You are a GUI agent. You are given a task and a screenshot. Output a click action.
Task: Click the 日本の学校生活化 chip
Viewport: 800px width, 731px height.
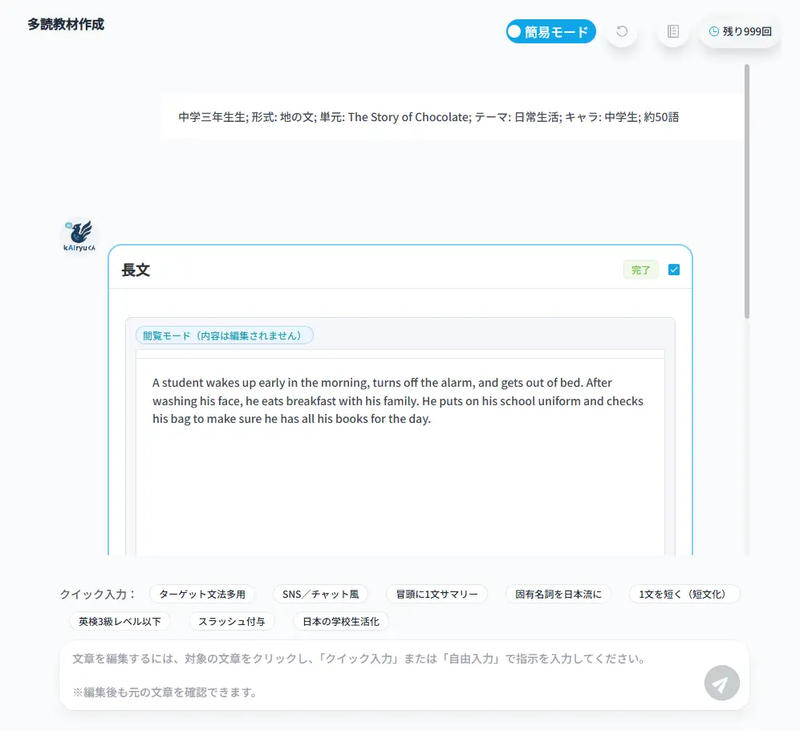pyautogui.click(x=339, y=621)
